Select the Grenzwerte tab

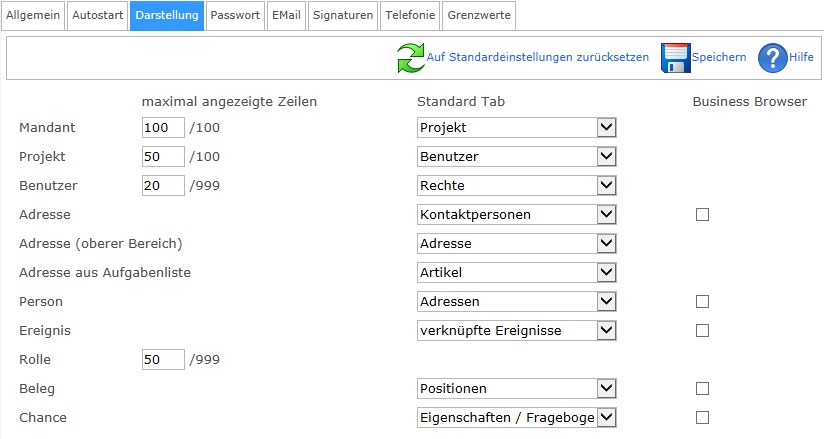pyautogui.click(x=479, y=16)
